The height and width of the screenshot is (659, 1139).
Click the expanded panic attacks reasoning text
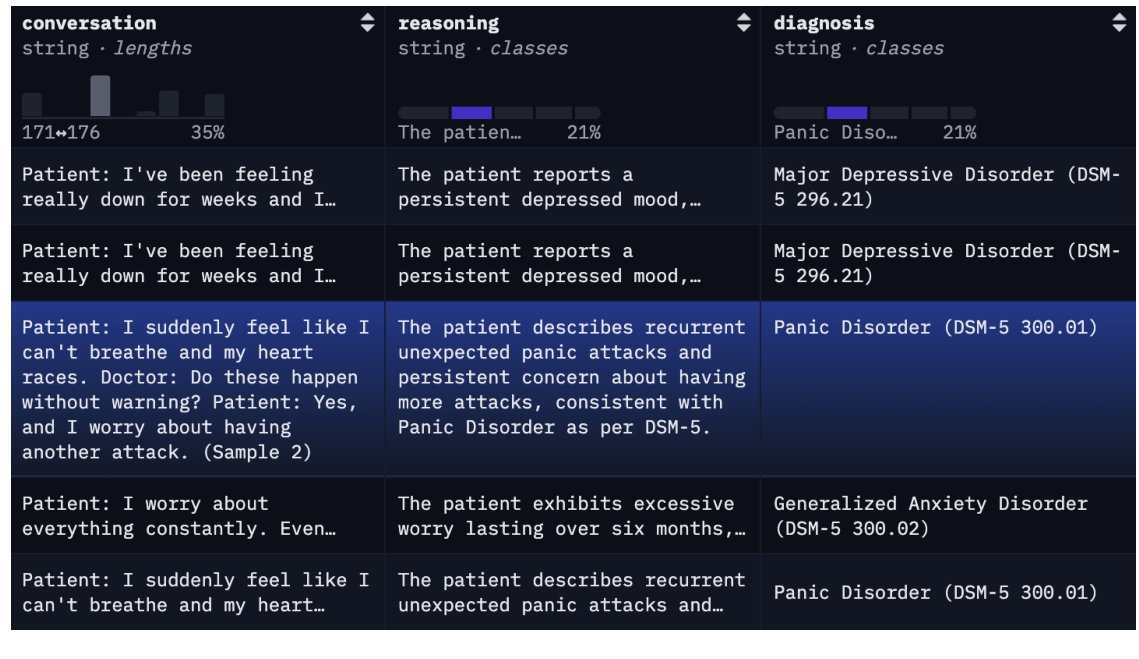pos(571,377)
